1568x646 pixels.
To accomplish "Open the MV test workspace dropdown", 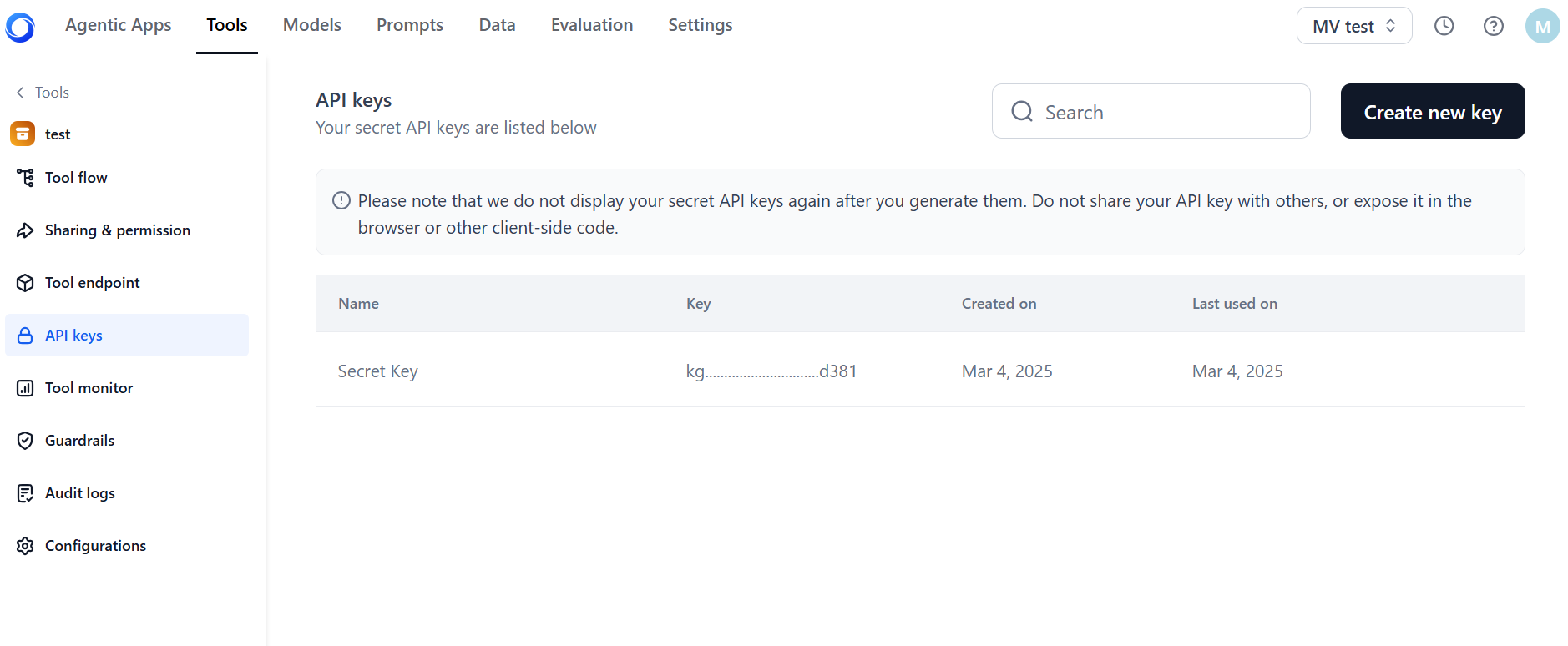I will (1353, 26).
